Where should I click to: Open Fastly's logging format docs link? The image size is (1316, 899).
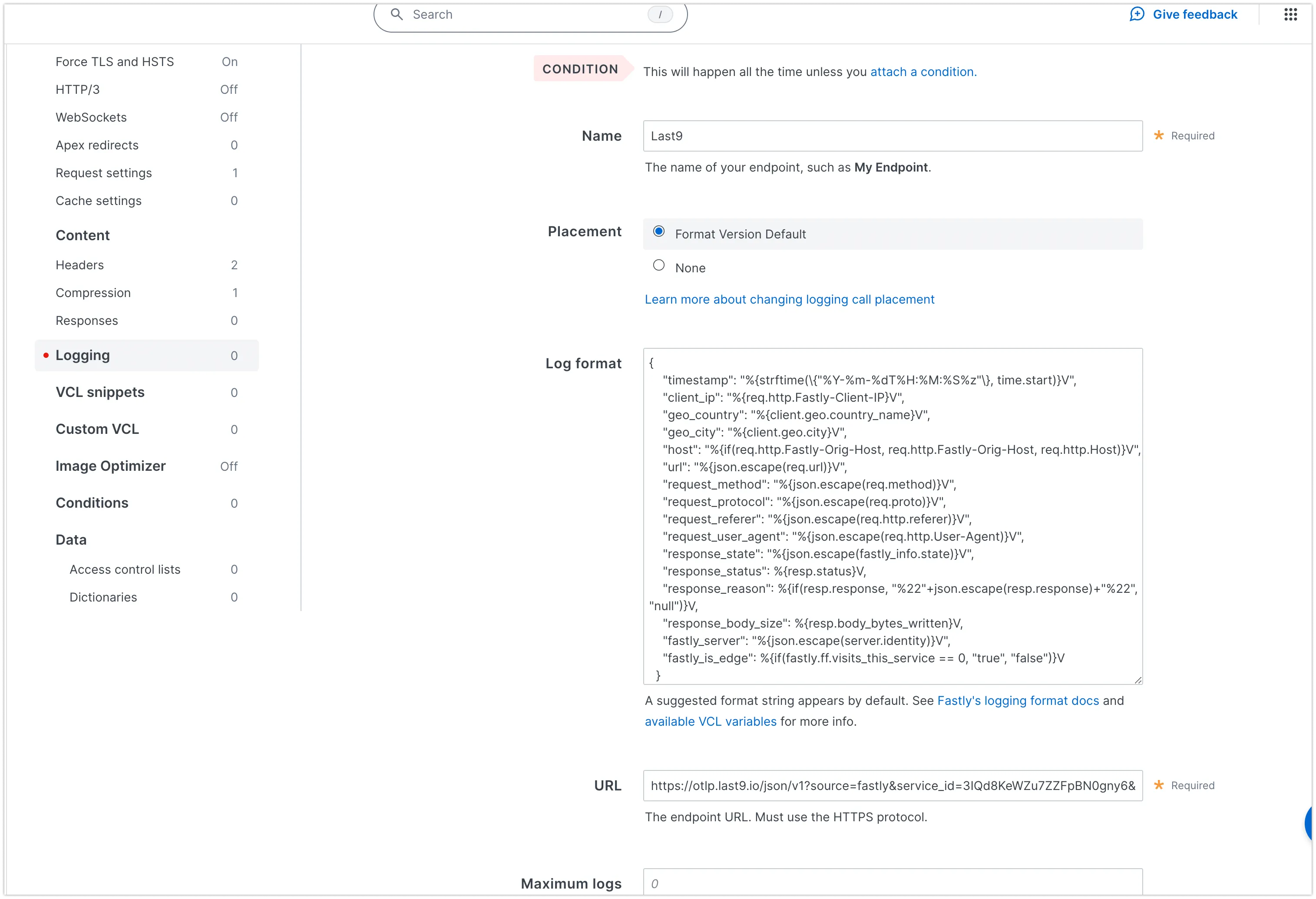tap(1018, 701)
